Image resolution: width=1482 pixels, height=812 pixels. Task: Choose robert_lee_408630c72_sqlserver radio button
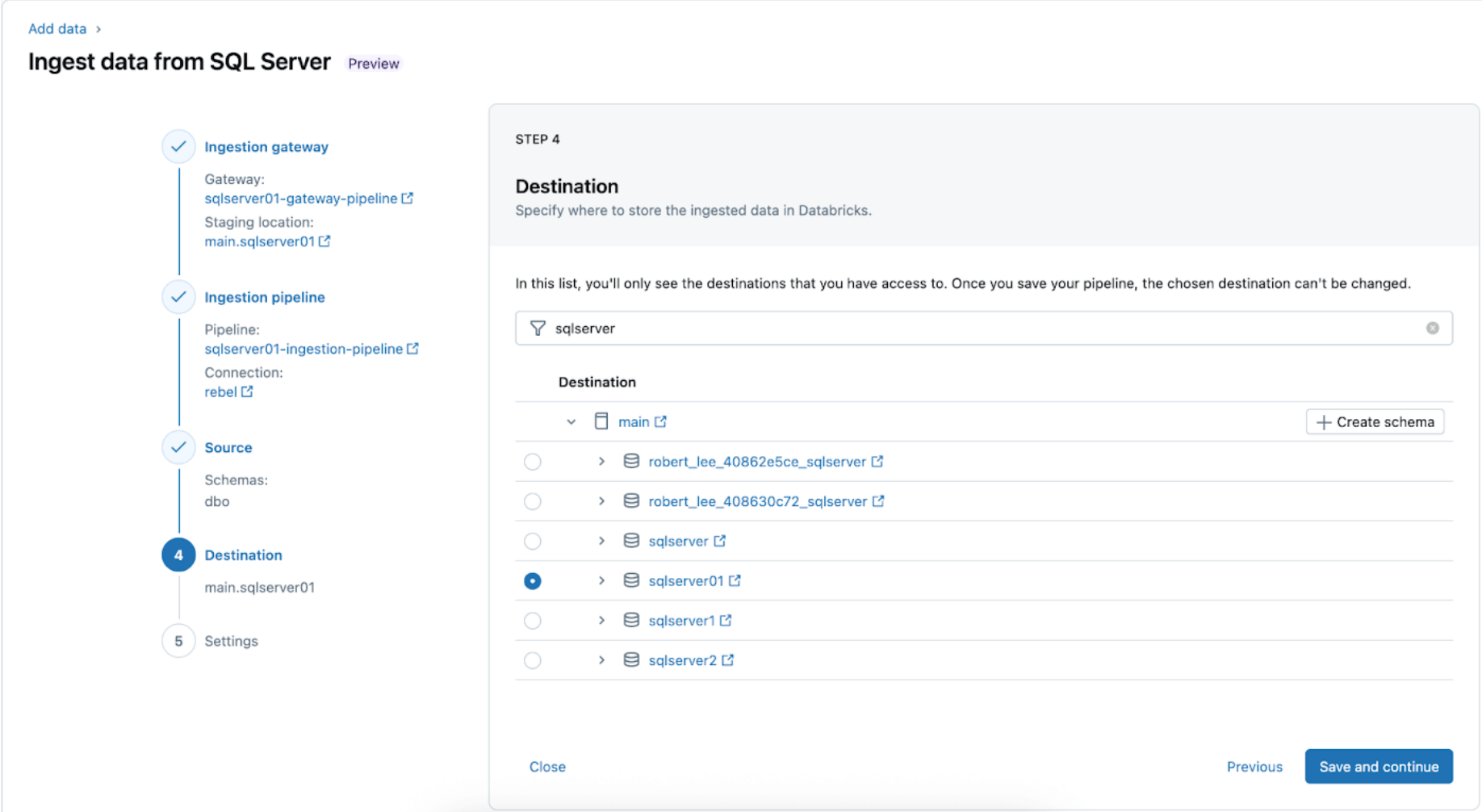533,501
